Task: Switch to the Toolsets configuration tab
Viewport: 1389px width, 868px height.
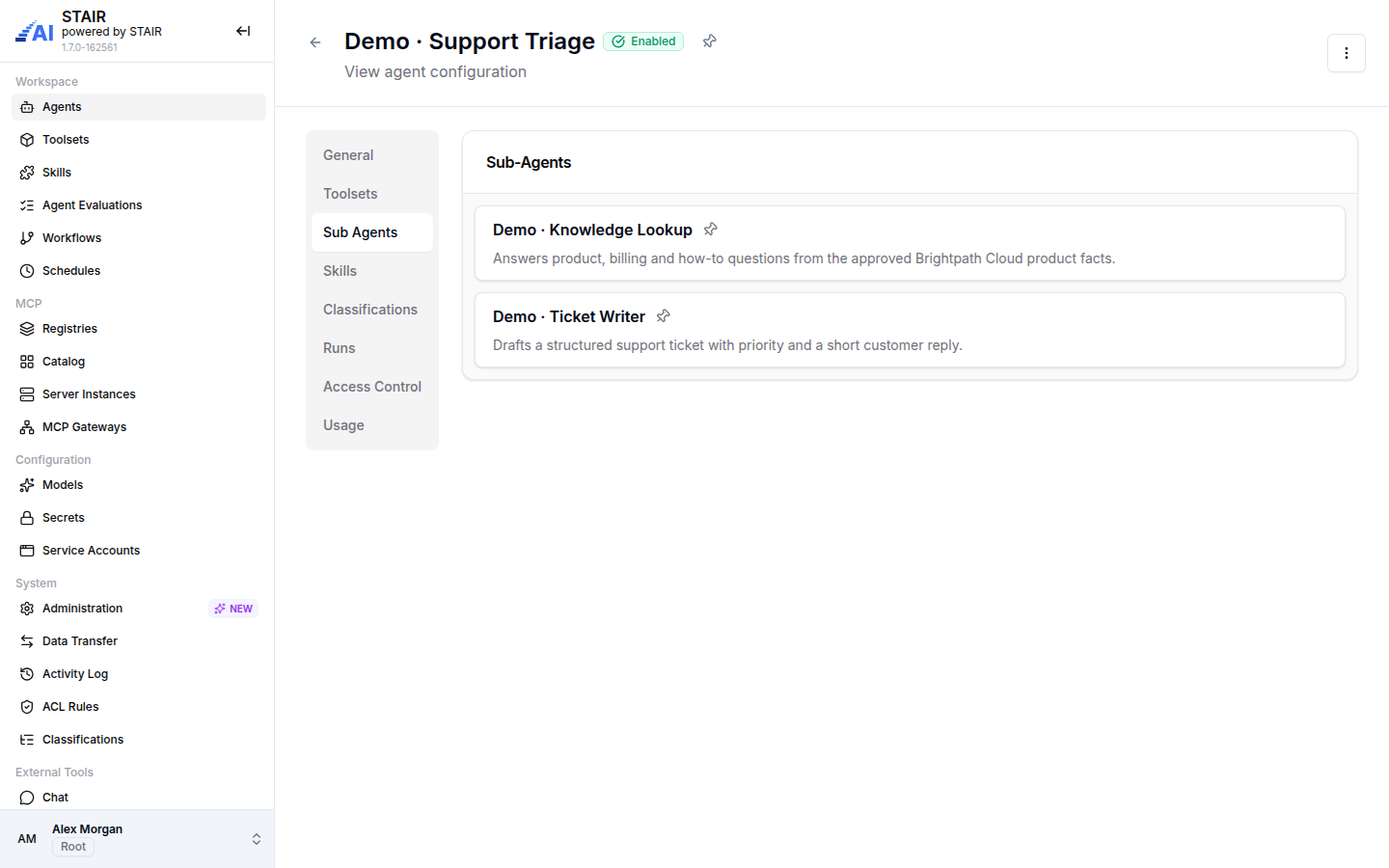Action: (372, 194)
